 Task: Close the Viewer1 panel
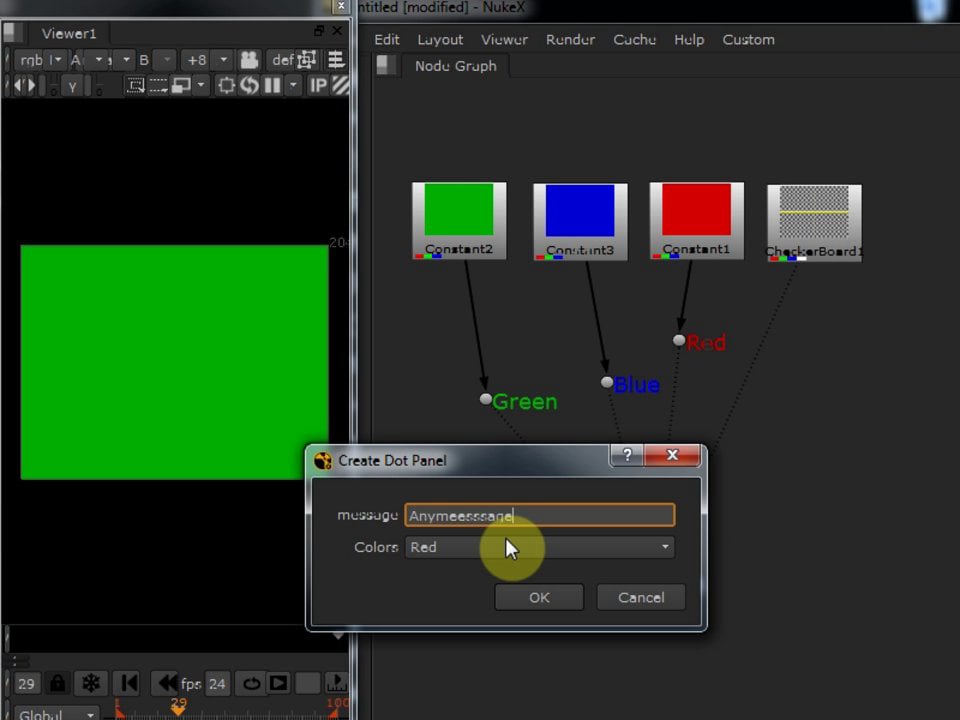337,31
